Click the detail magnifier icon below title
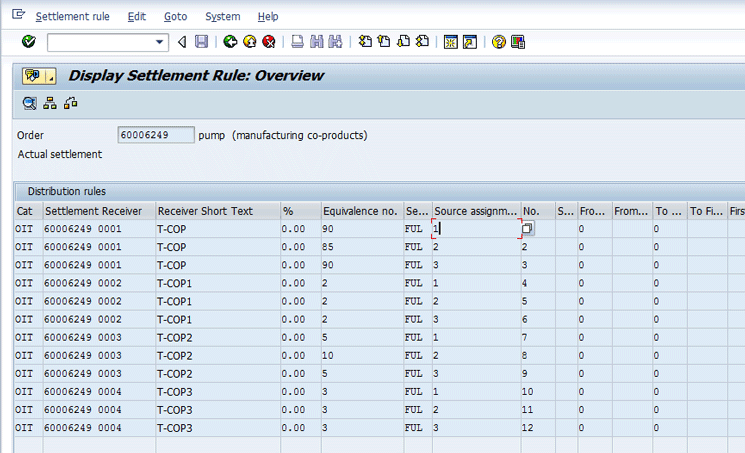 29,102
